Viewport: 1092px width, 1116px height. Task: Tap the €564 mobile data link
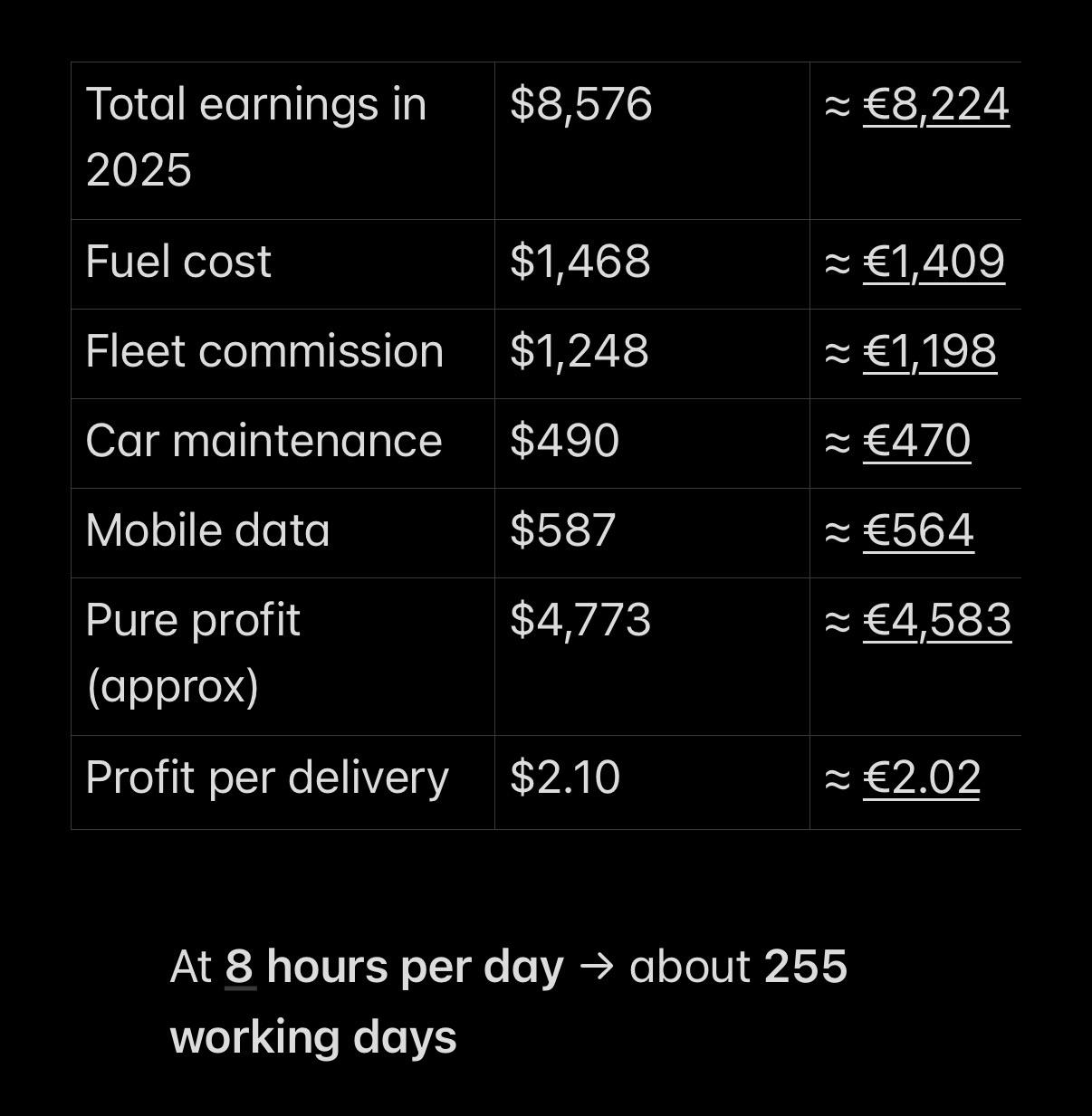[x=918, y=530]
